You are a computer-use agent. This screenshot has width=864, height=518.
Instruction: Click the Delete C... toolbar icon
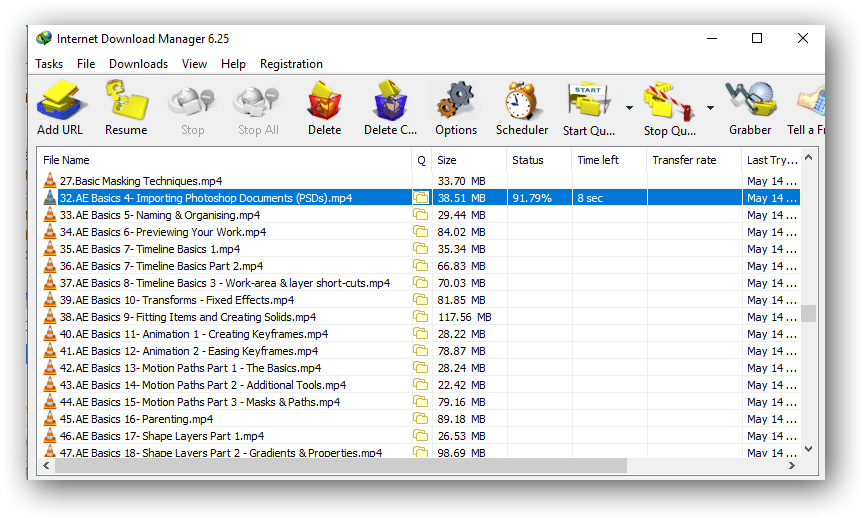pyautogui.click(x=390, y=100)
